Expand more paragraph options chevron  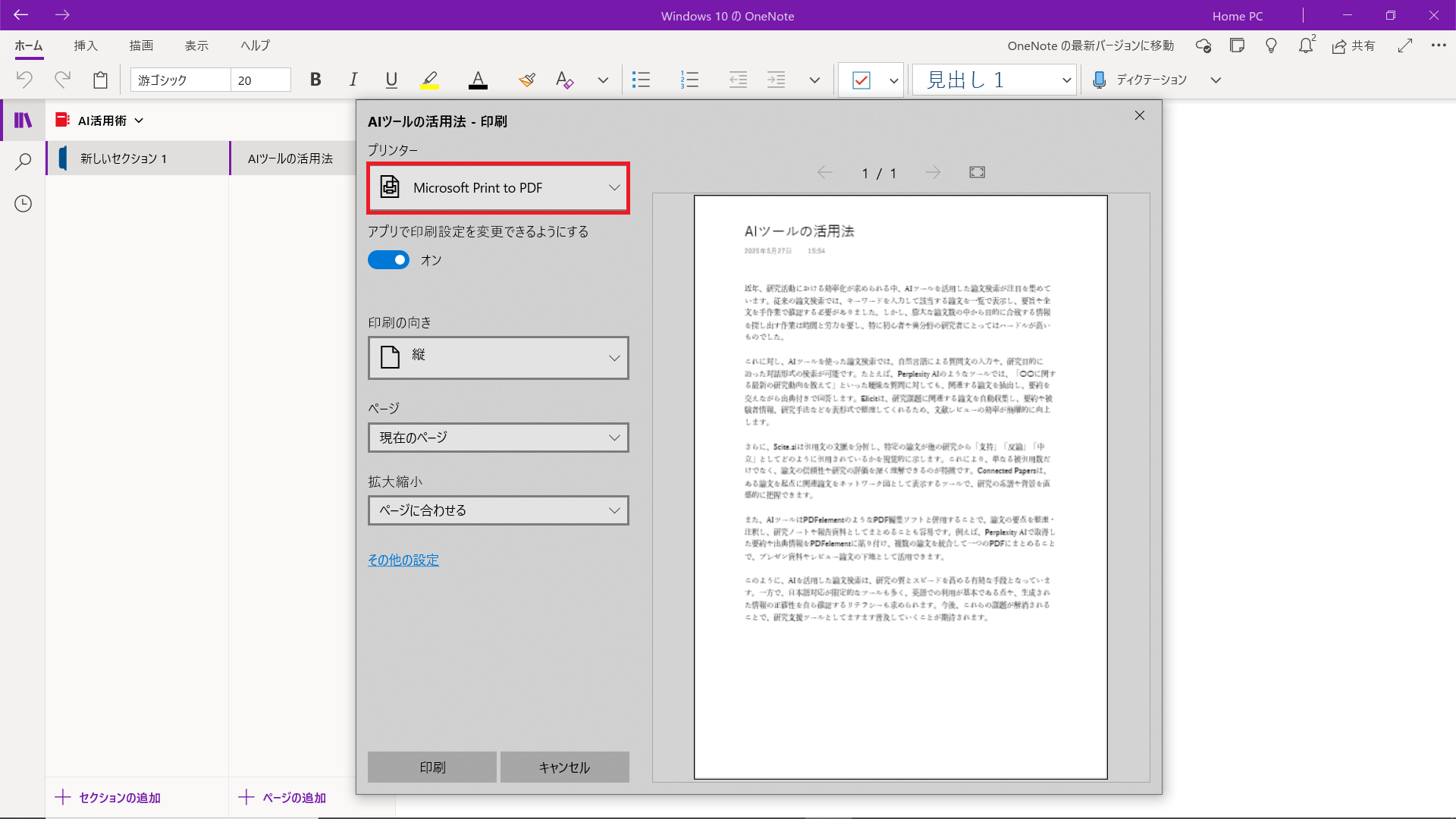pyautogui.click(x=814, y=80)
